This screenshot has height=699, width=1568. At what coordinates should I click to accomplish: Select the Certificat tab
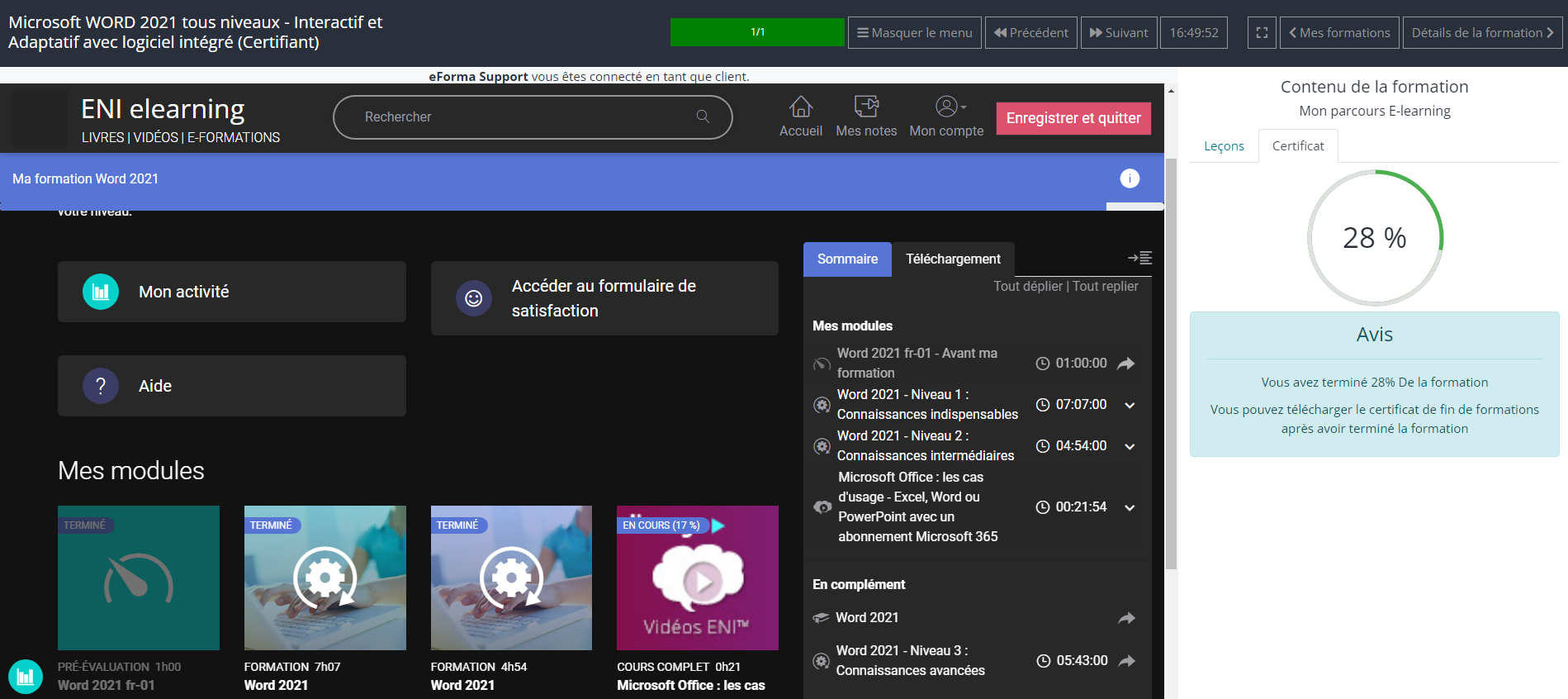[1298, 146]
